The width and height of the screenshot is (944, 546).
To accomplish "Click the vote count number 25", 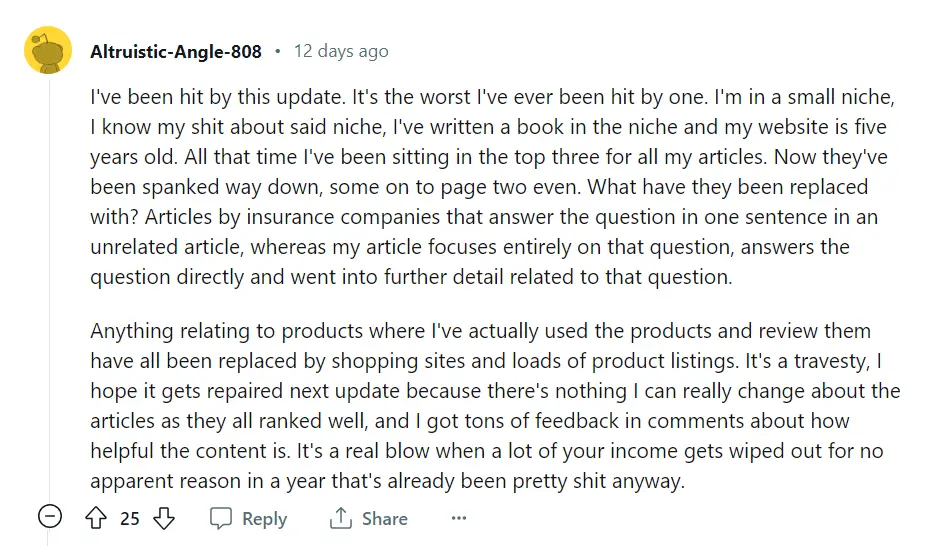I will coord(130,519).
